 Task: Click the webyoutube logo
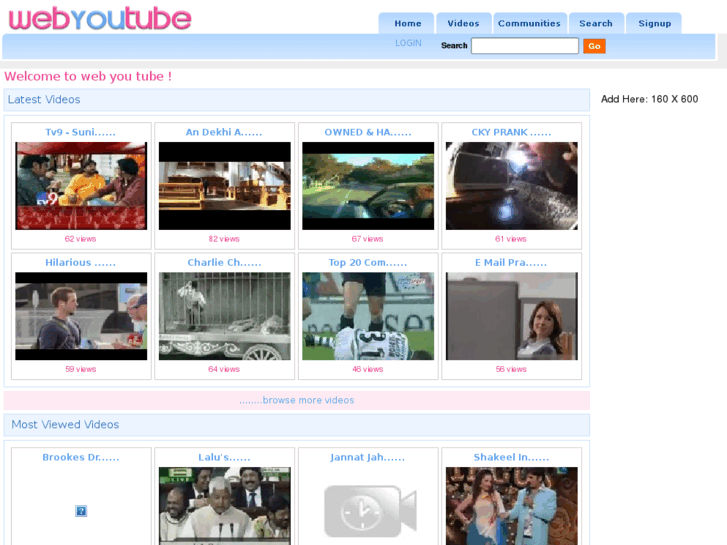pyautogui.click(x=100, y=19)
